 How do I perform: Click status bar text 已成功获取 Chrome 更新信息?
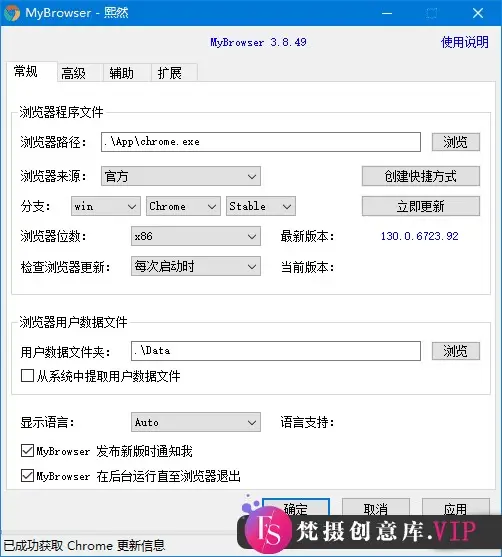(x=84, y=545)
